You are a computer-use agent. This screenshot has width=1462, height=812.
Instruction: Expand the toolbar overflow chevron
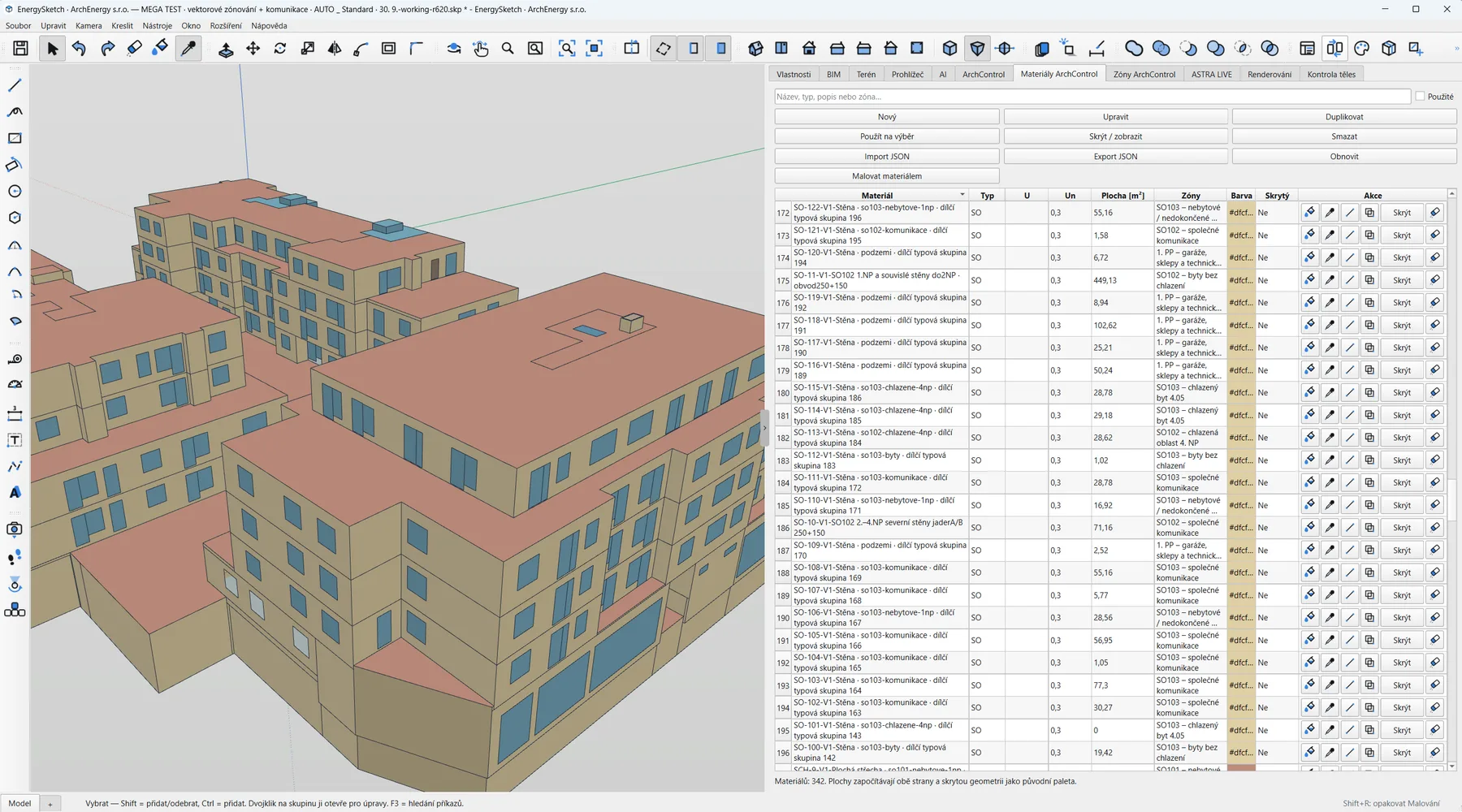point(1456,49)
